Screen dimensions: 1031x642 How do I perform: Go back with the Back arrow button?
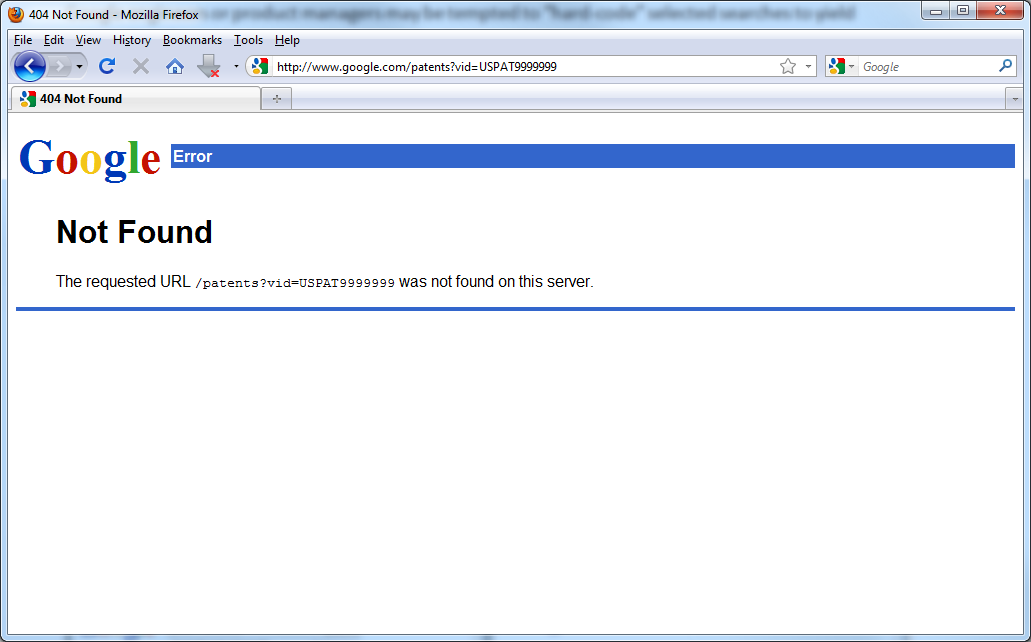(30, 66)
